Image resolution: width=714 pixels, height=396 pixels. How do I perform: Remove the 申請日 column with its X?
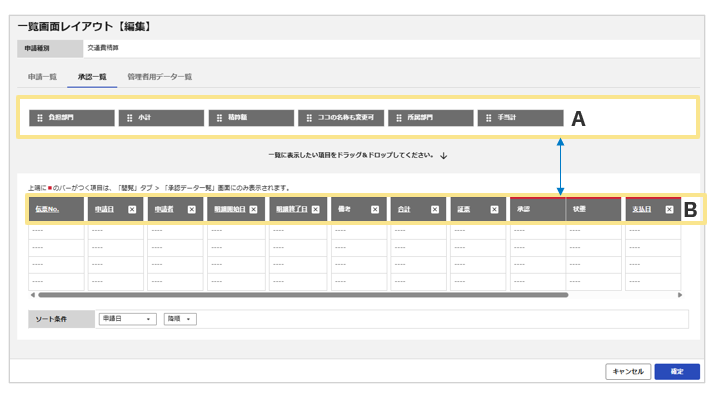pyautogui.click(x=132, y=209)
